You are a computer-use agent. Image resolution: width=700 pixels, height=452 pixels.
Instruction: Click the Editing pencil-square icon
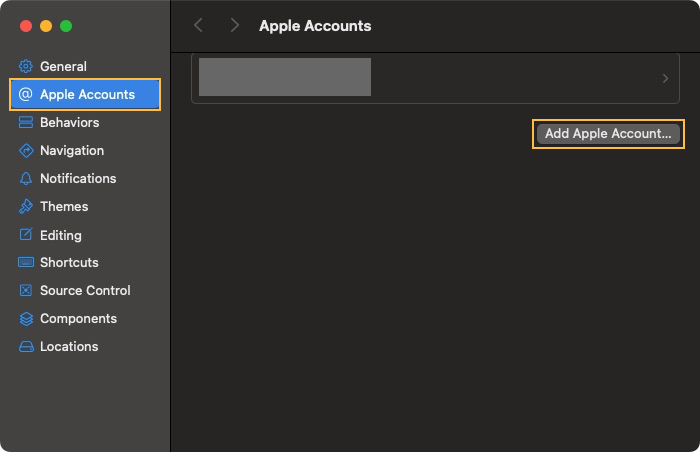26,234
